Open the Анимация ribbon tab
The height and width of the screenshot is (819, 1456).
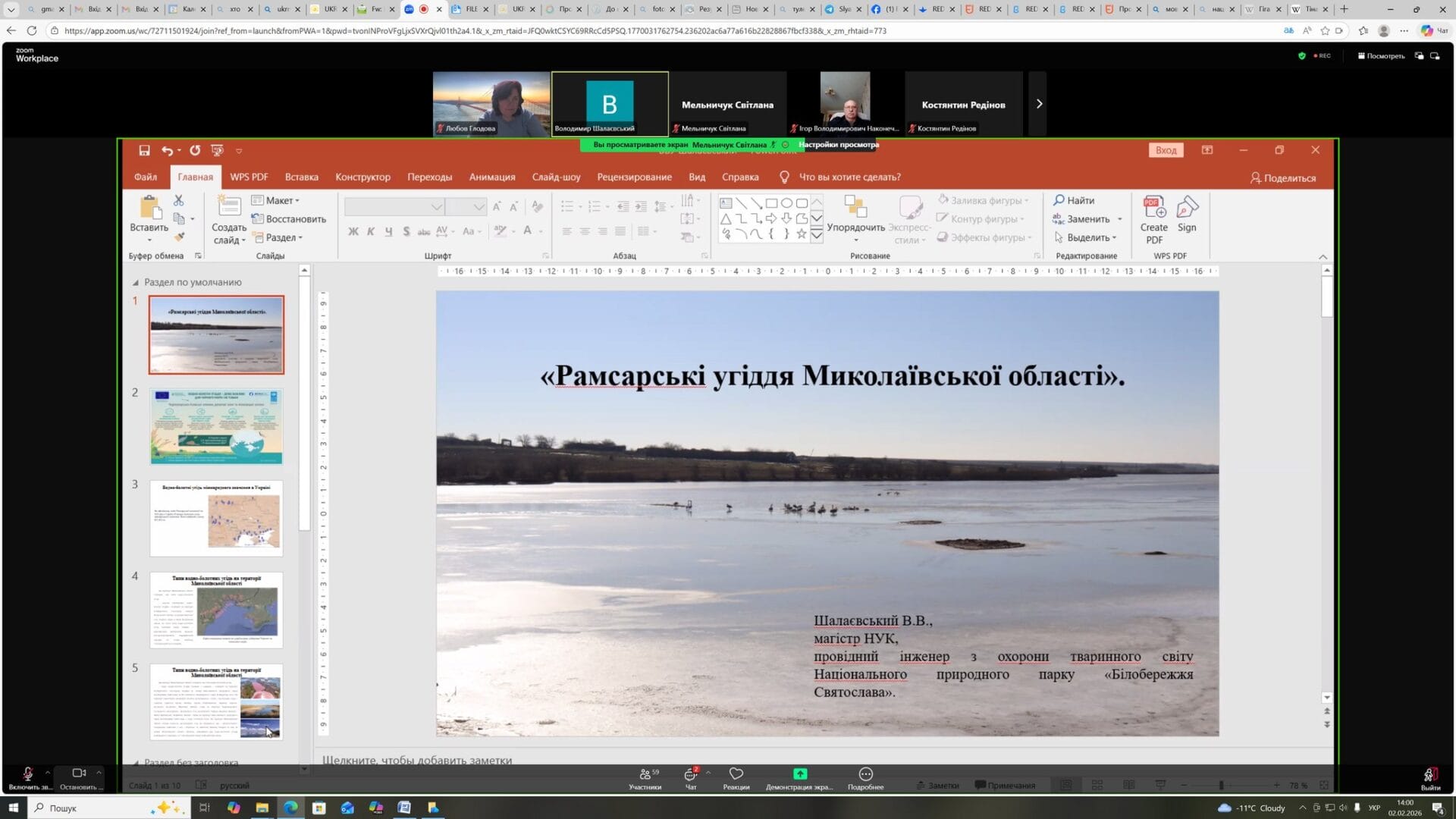(491, 177)
